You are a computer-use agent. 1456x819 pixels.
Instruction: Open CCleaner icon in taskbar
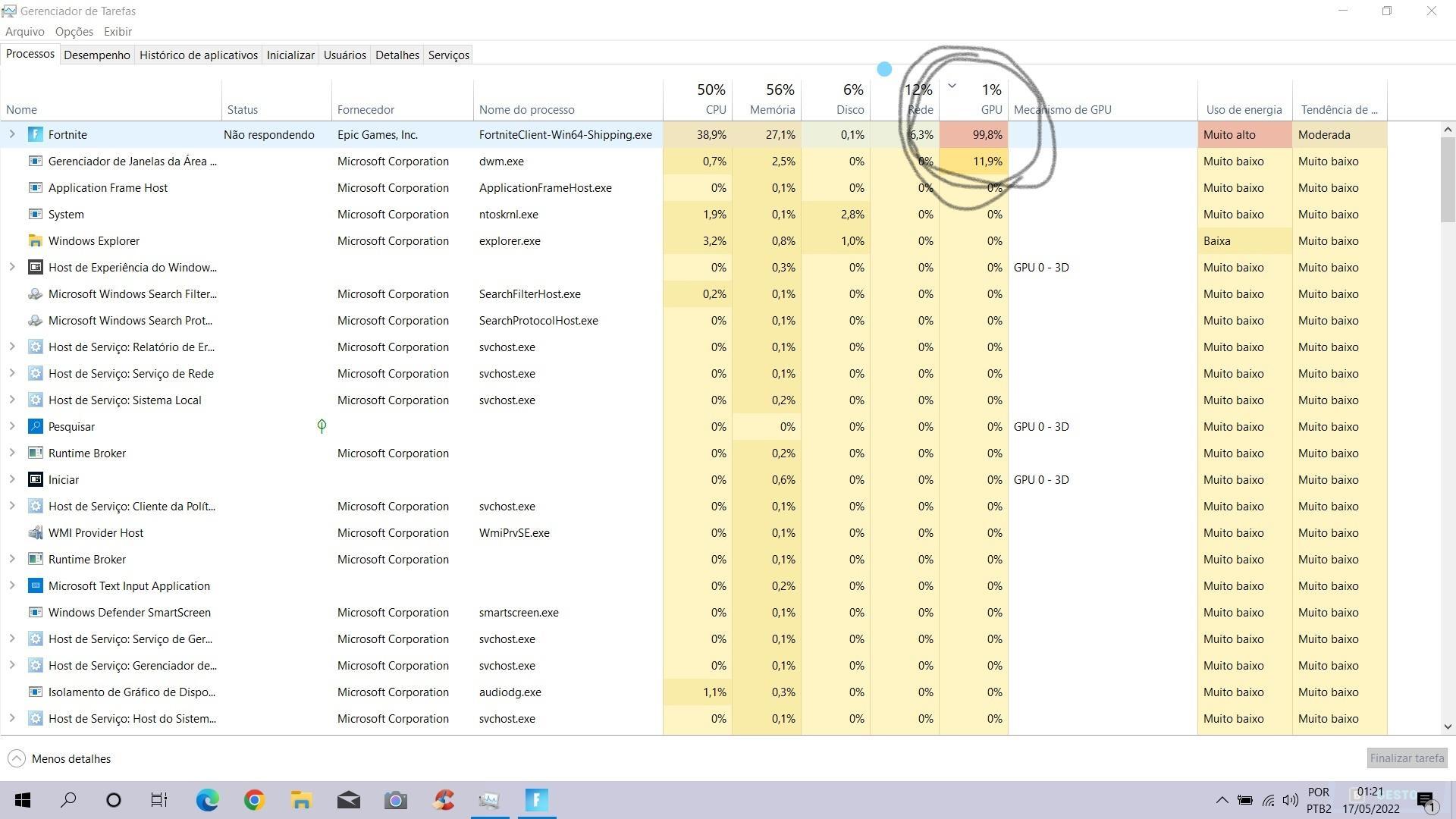pyautogui.click(x=444, y=800)
